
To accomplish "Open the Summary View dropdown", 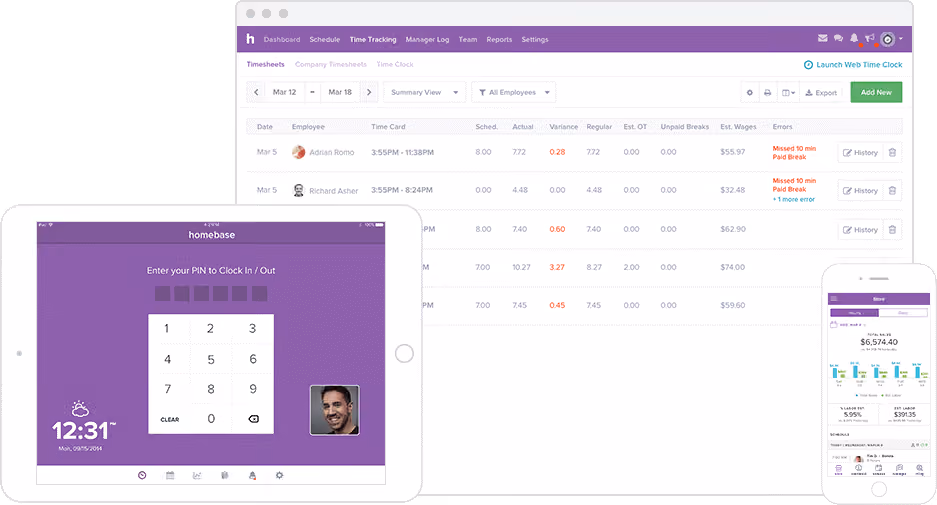I will 424,92.
